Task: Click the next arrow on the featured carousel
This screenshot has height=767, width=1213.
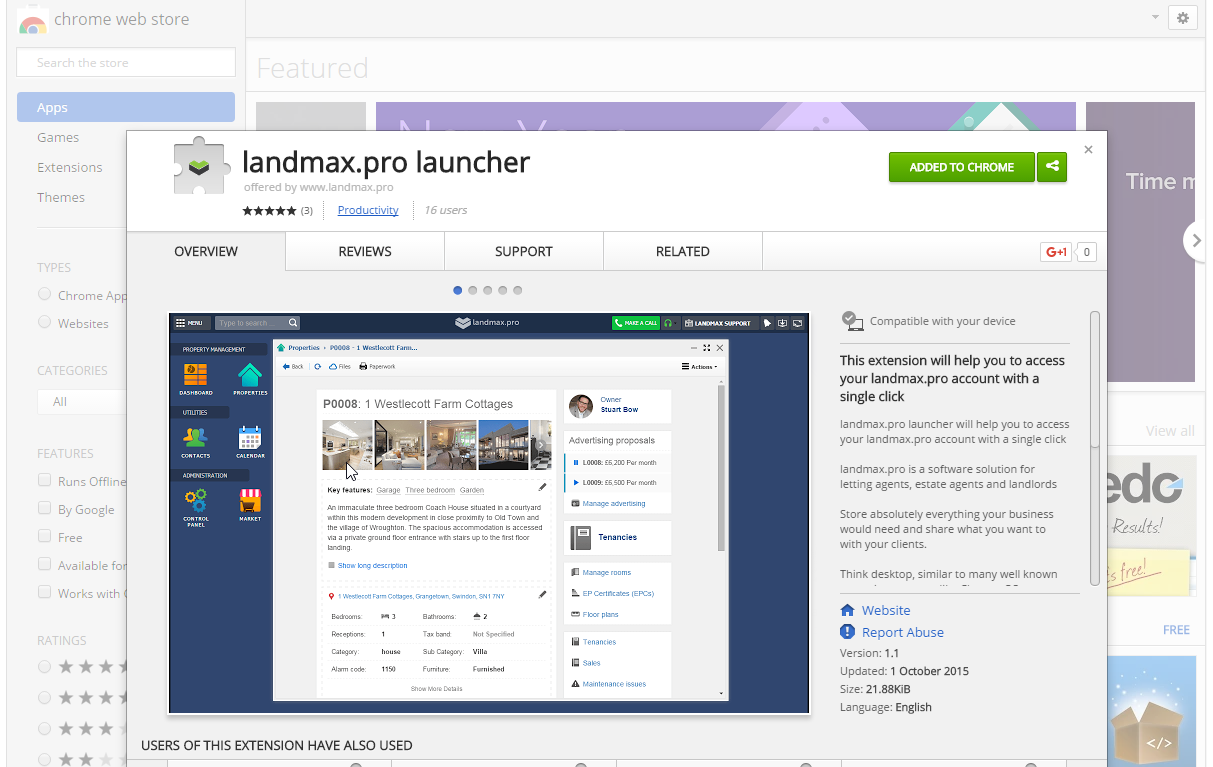Action: pos(1197,240)
